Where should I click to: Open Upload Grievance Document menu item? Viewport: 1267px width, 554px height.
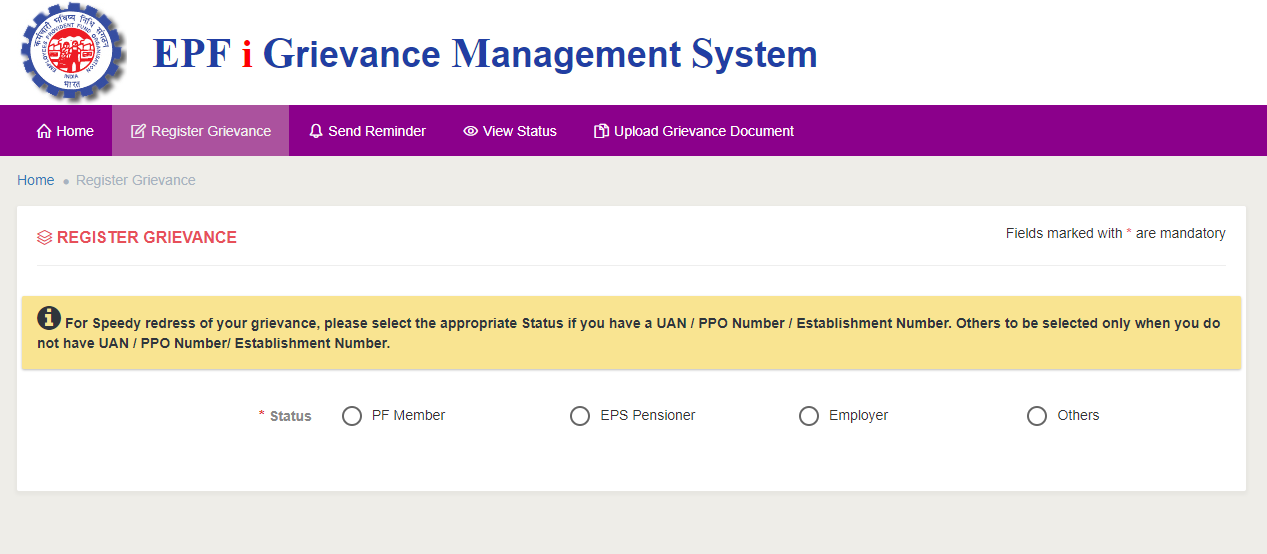click(x=694, y=131)
